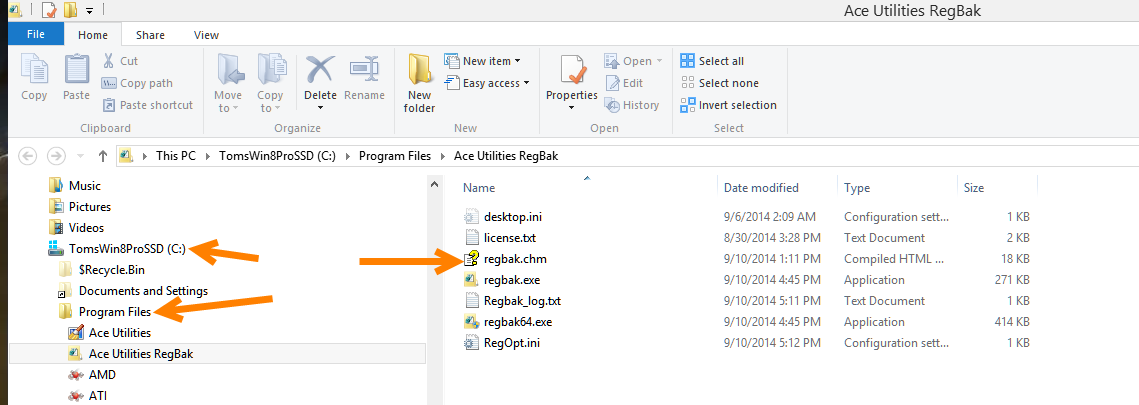Open the Properties icon with checkmark
This screenshot has width=1139, height=405.
[x=572, y=70]
